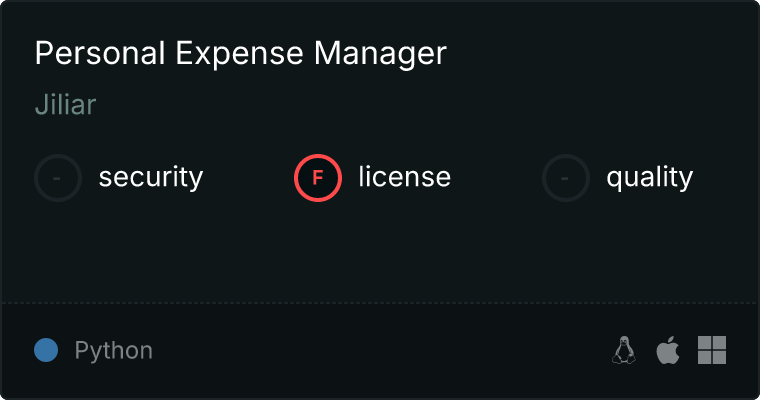
Task: Click the letter F inside the red ring
Action: point(318,178)
